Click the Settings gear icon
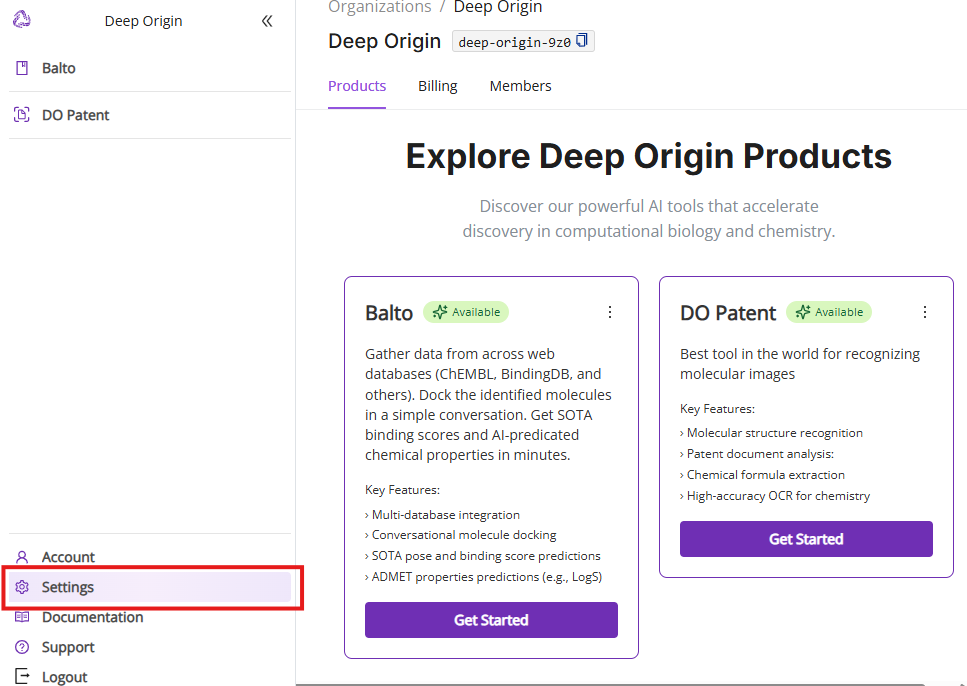The width and height of the screenshot is (967, 686). click(x=22, y=587)
